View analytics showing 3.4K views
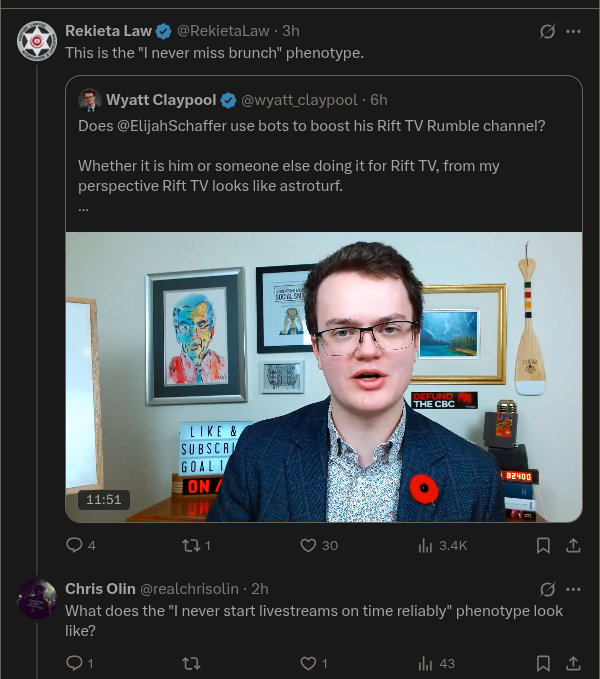Viewport: 600px width, 679px height. [442, 545]
